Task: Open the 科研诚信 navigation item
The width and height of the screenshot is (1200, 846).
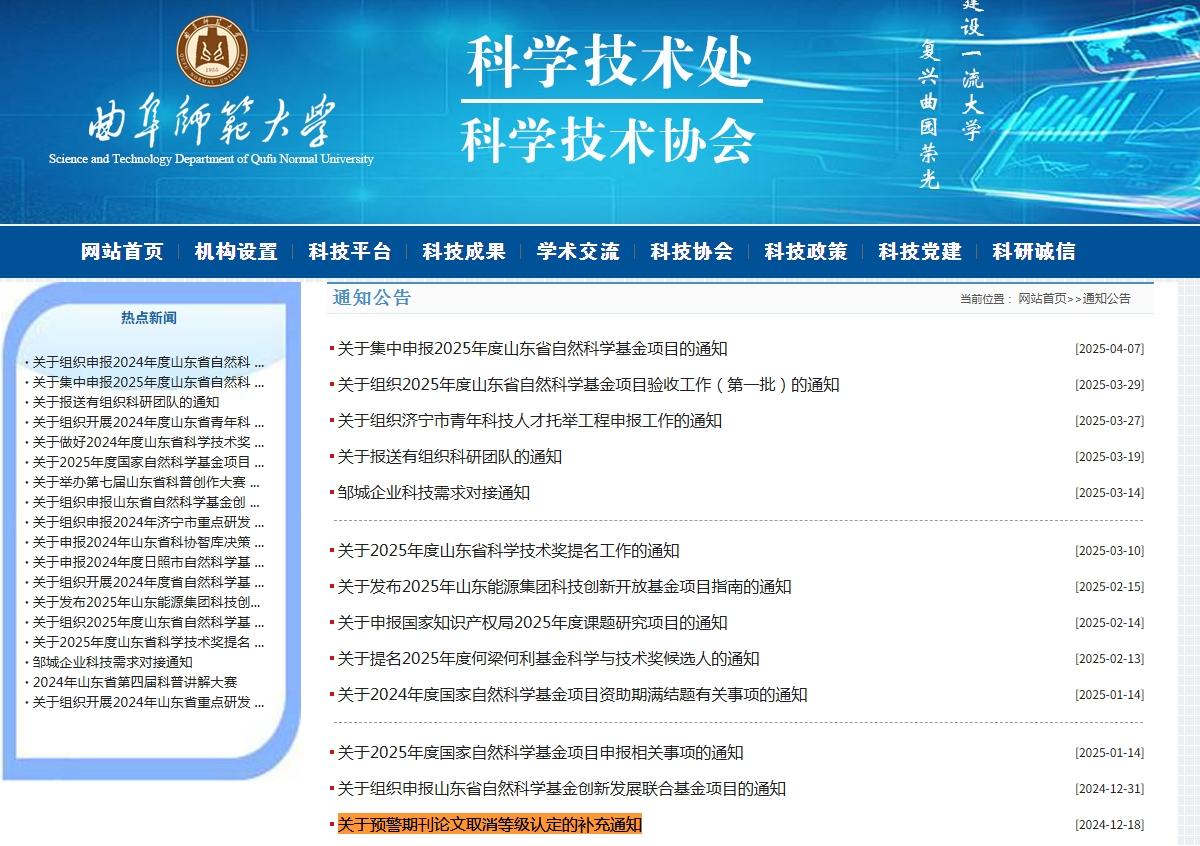Action: pyautogui.click(x=1033, y=252)
